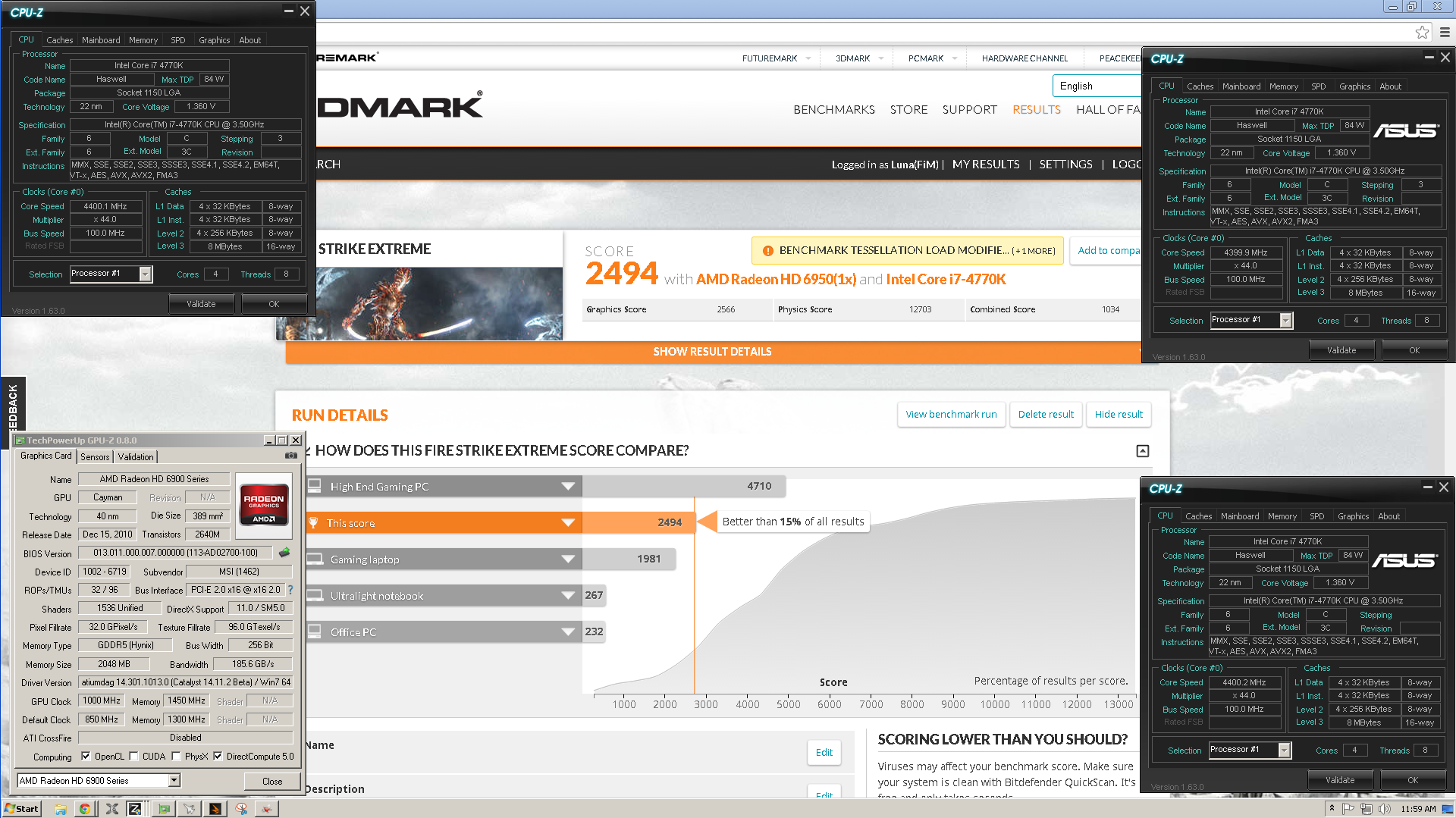
Task: Click the network tray icon
Action: 1366,809
